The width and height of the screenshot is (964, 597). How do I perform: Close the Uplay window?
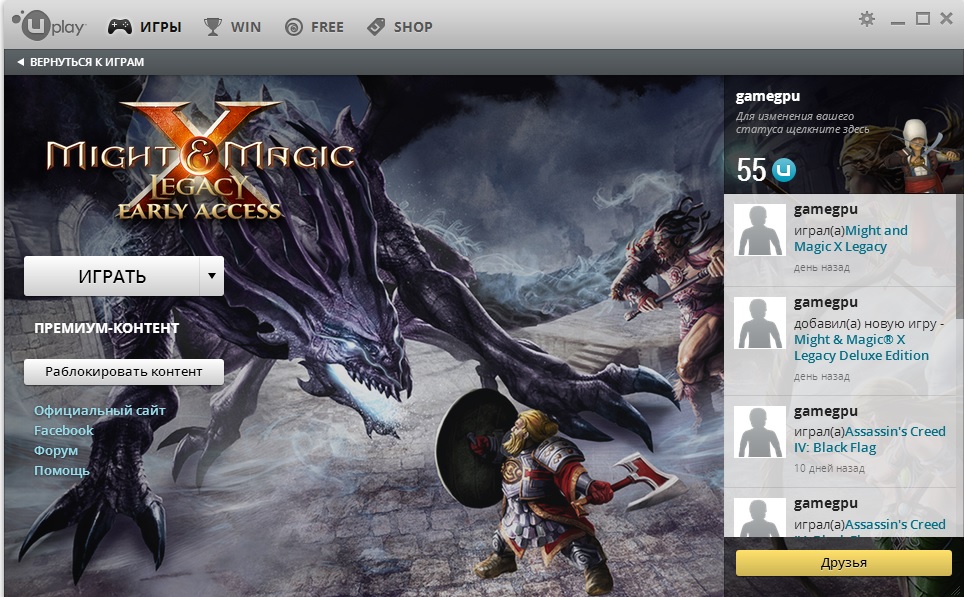click(947, 19)
